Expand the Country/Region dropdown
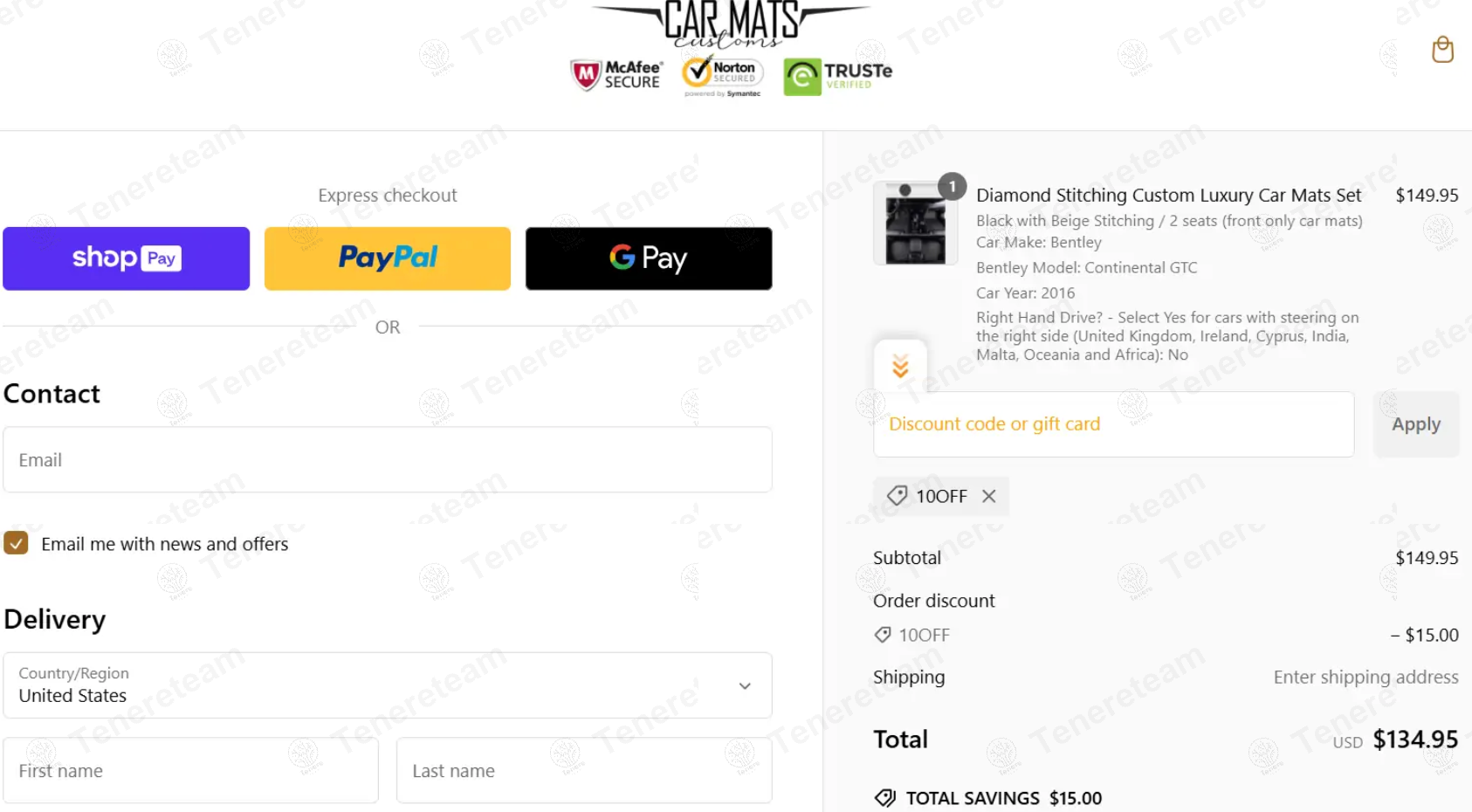The image size is (1472, 812). click(388, 685)
